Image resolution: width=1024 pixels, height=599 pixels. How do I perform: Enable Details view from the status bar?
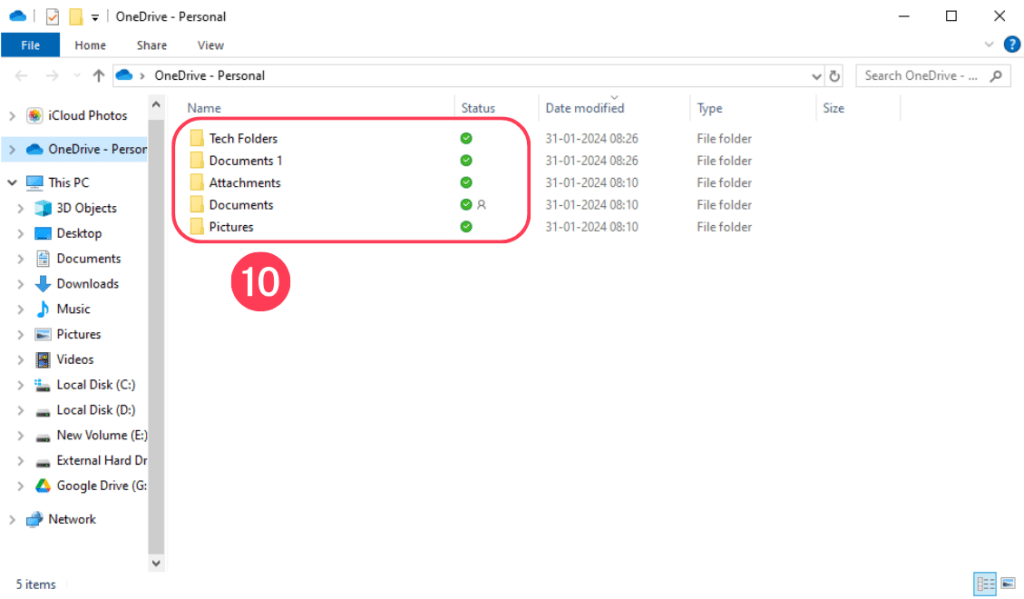(x=985, y=584)
